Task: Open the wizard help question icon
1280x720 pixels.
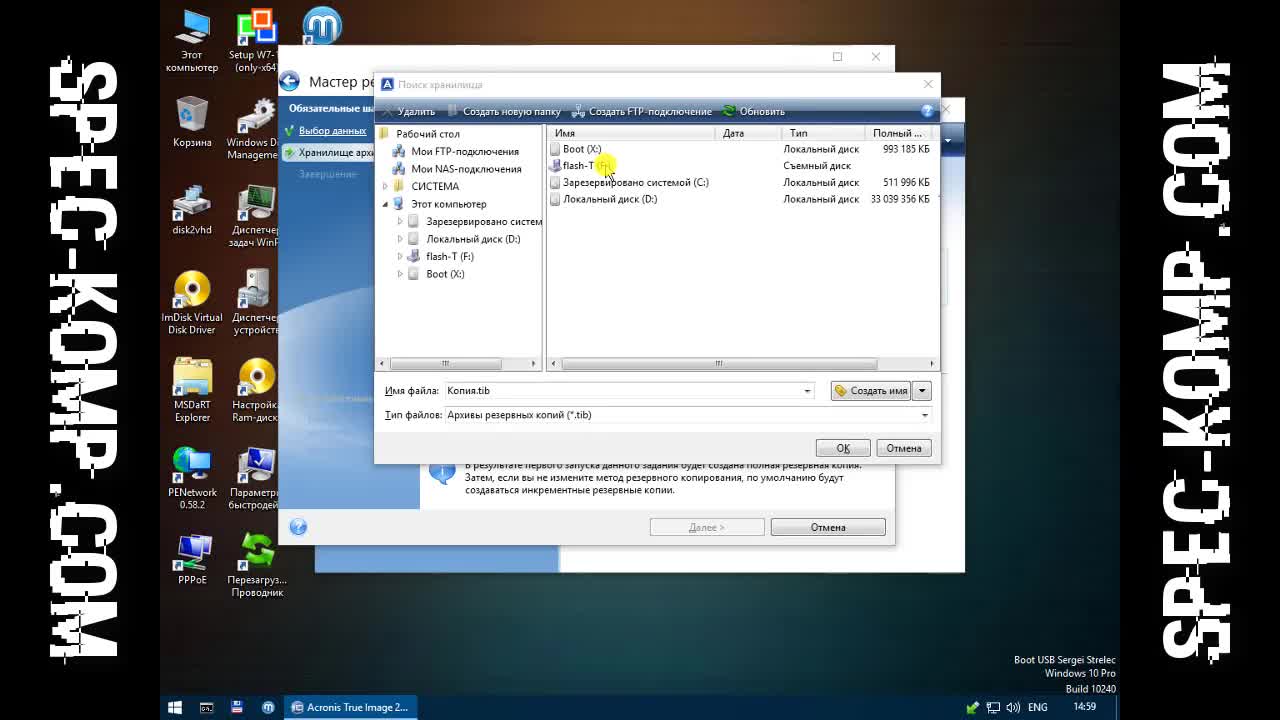Action: 298,527
